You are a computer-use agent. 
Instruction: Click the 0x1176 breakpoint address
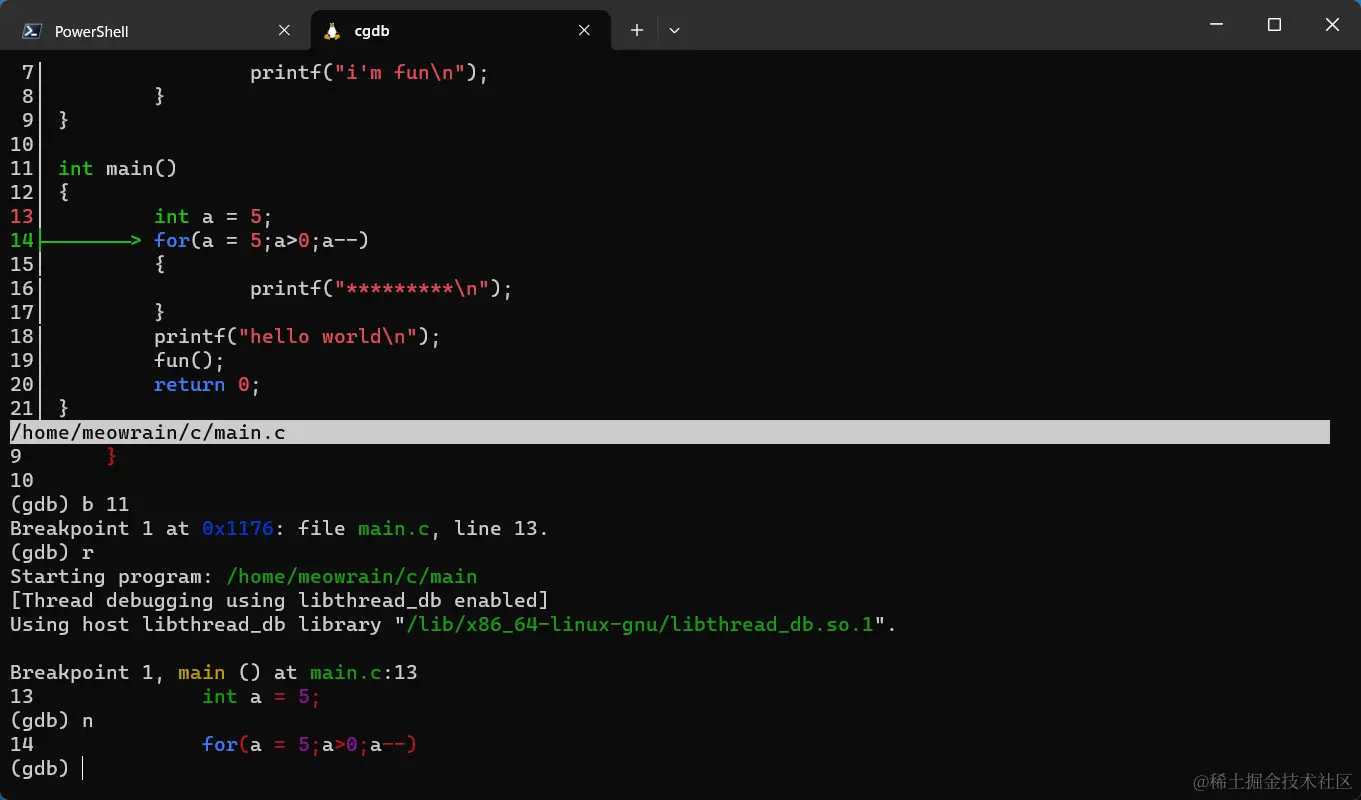[x=237, y=528]
